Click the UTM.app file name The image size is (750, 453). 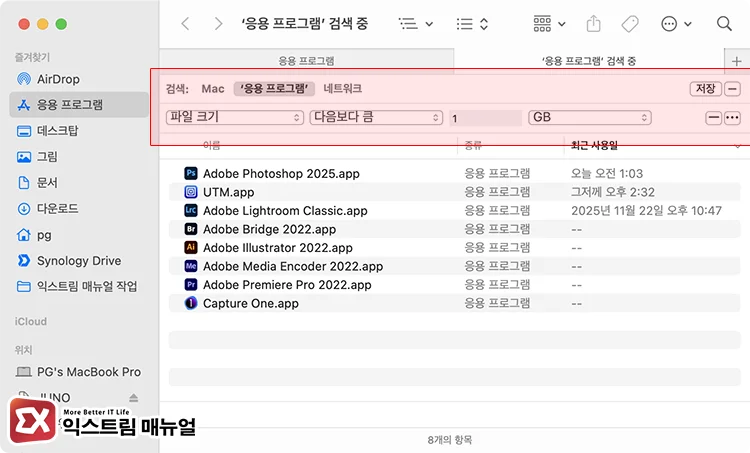[x=229, y=192]
